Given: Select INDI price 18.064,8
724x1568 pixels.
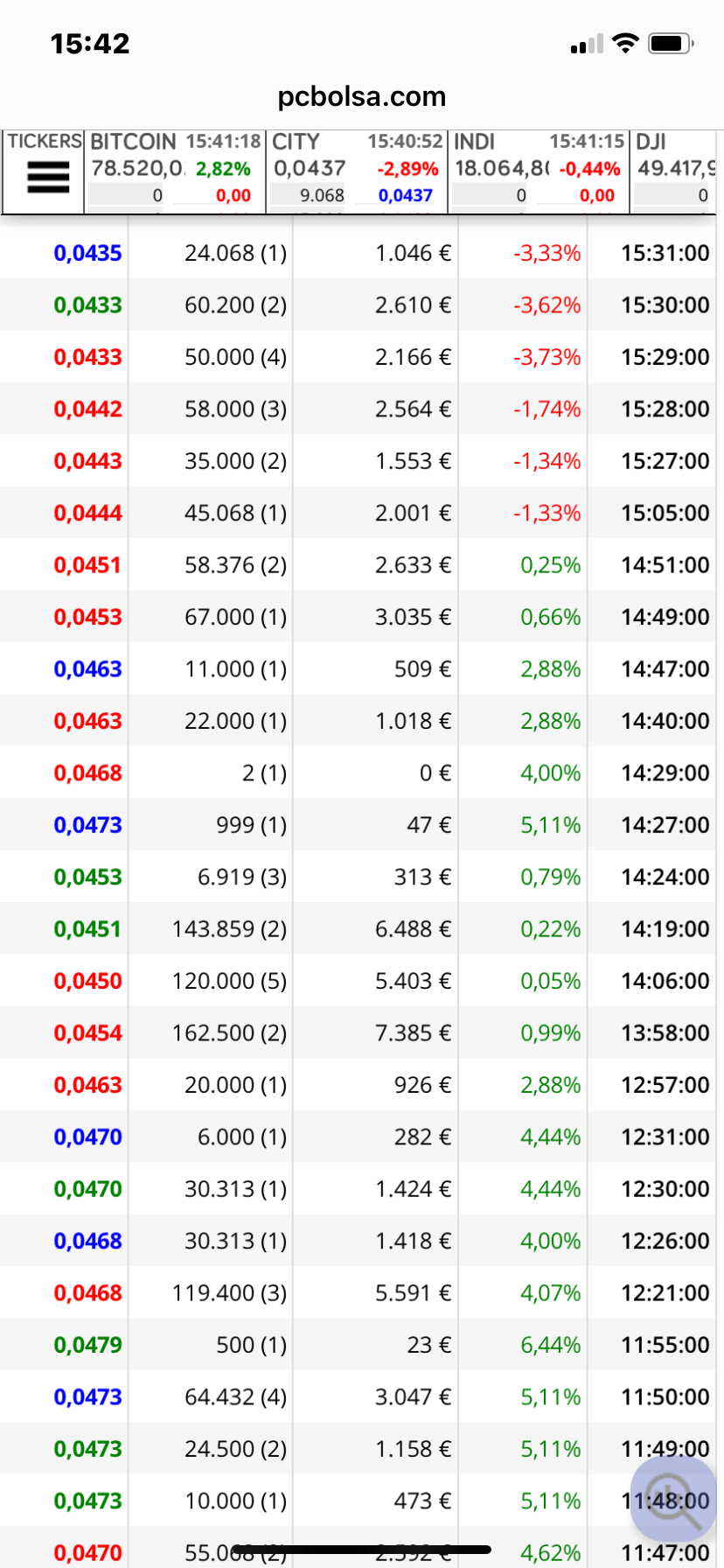Looking at the screenshot, I should pos(502,168).
